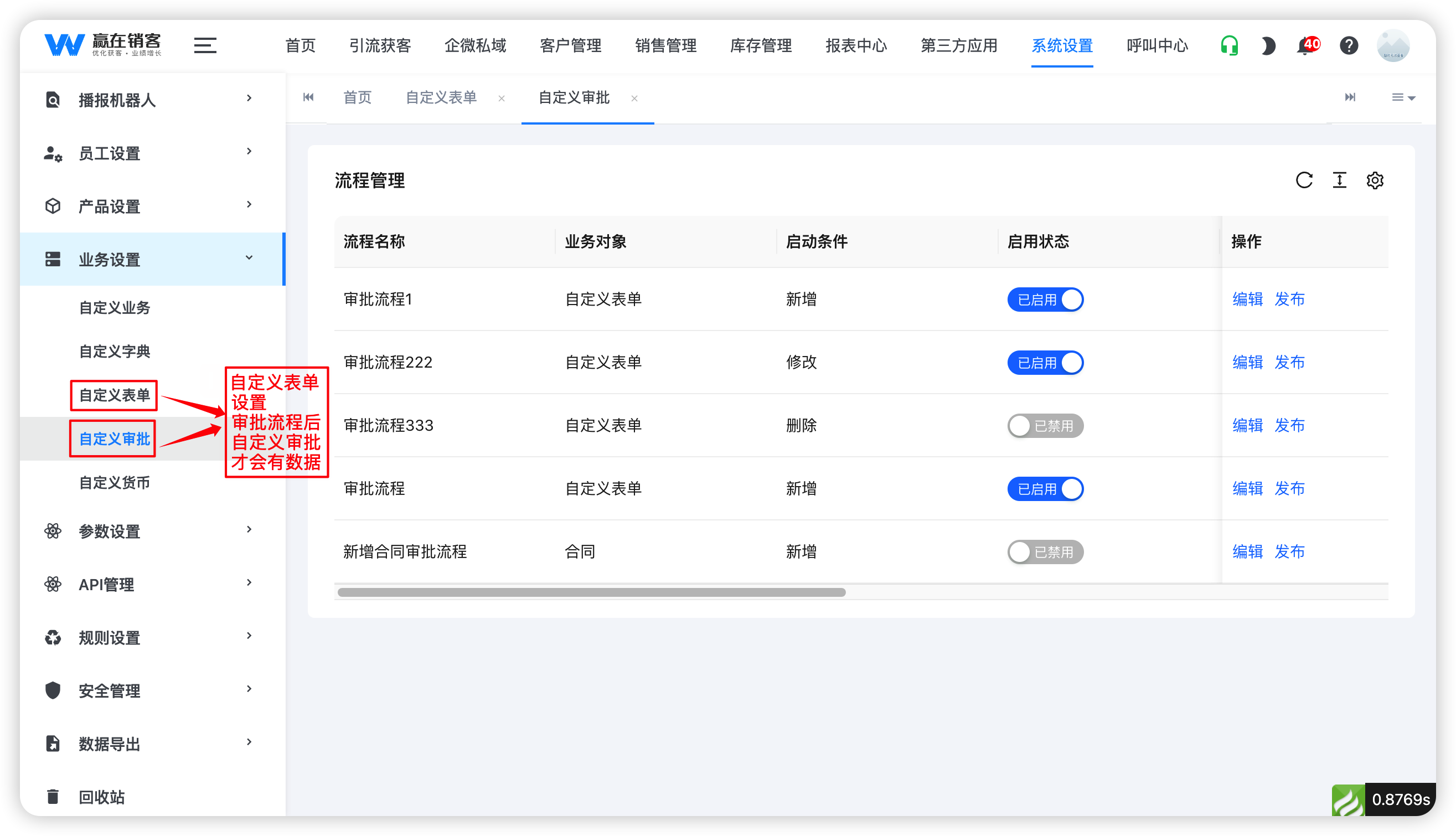
Task: Click the 数据导出 file icon
Action: pos(53,744)
